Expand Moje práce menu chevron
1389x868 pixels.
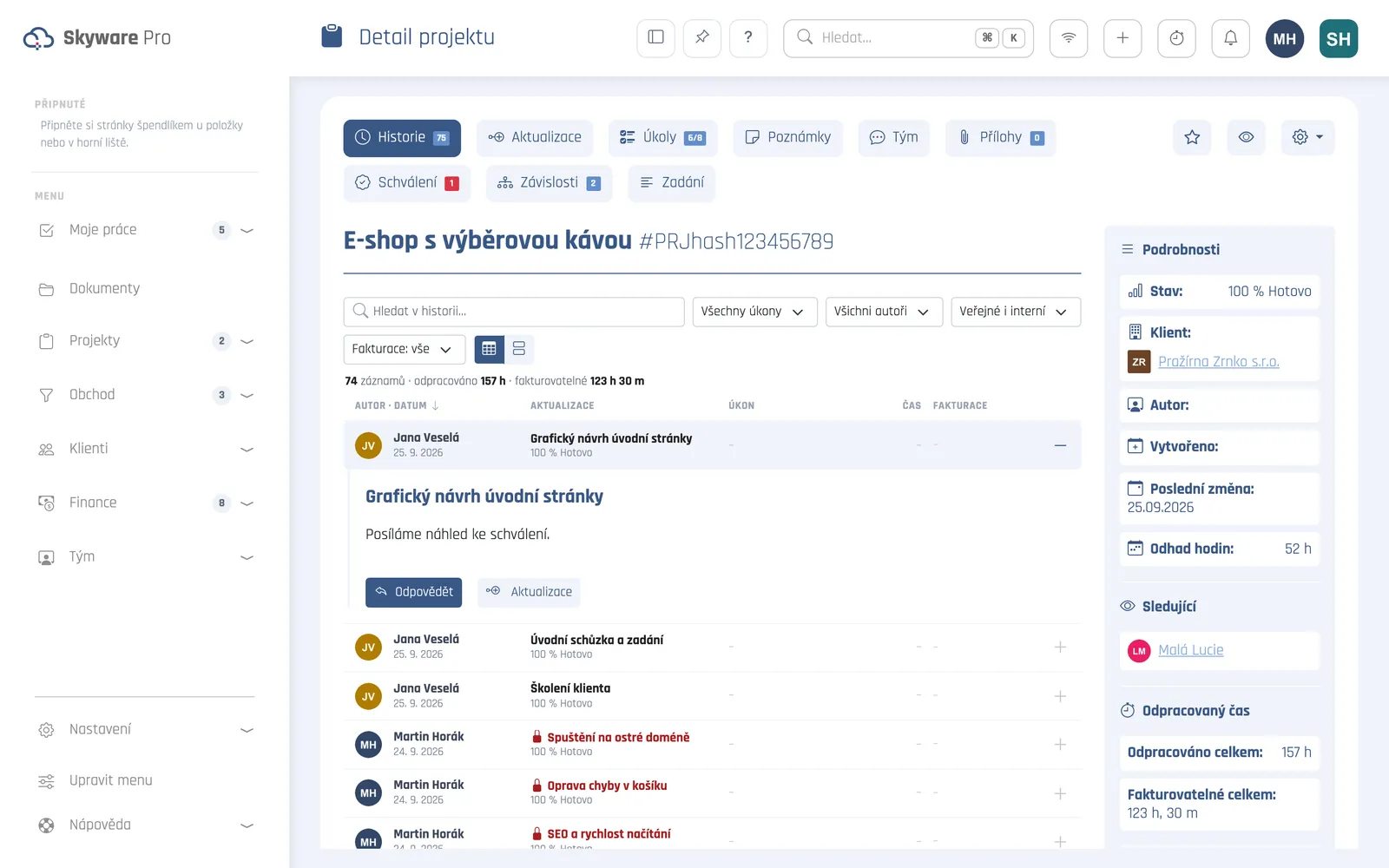point(247,230)
